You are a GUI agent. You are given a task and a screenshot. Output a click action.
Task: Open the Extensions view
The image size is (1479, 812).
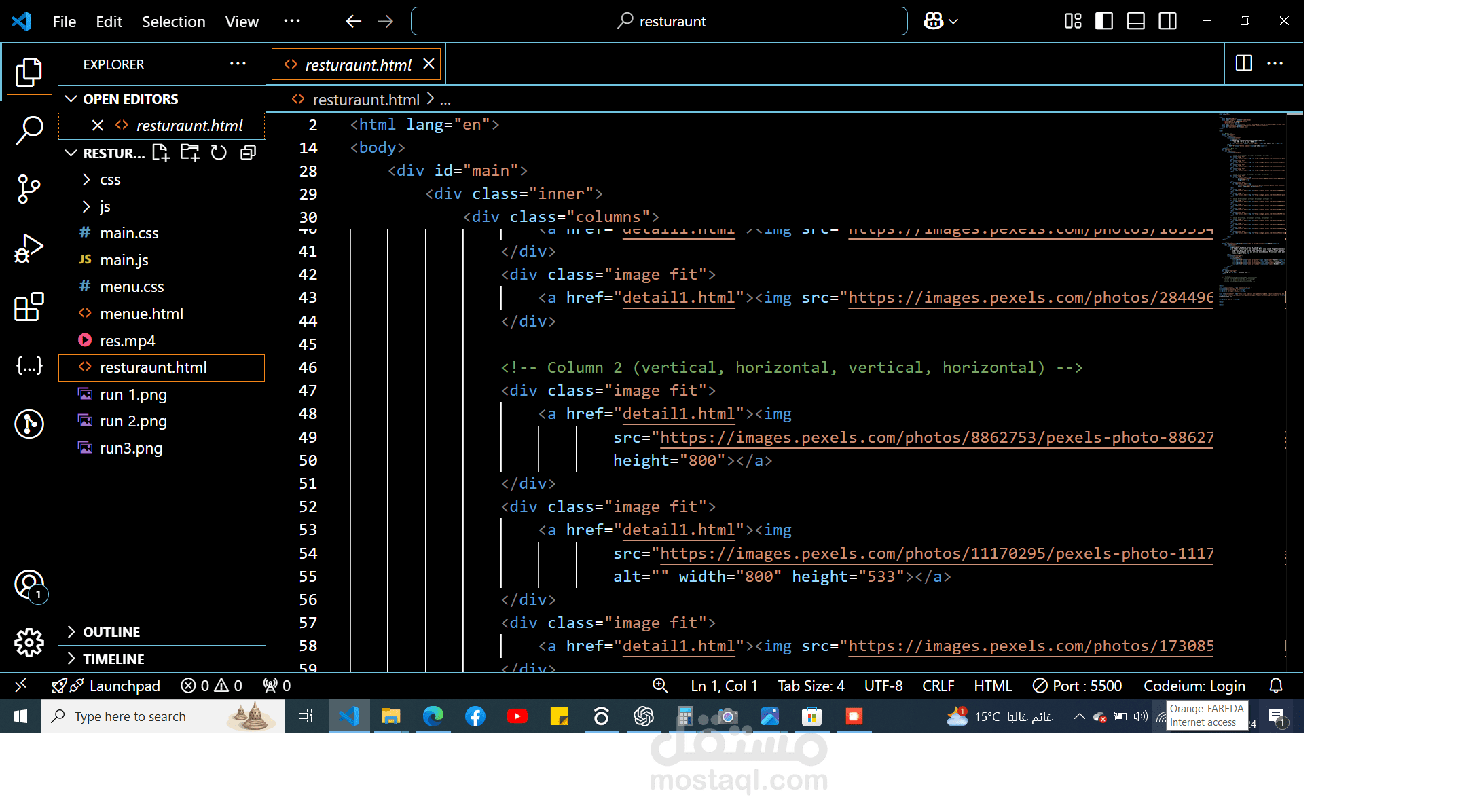click(x=29, y=308)
